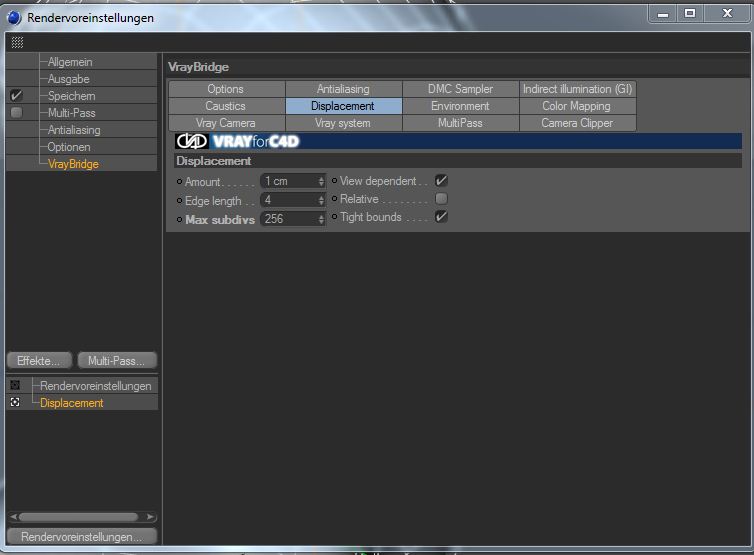
Task: Uncheck Tight bounds option
Action: (x=441, y=216)
